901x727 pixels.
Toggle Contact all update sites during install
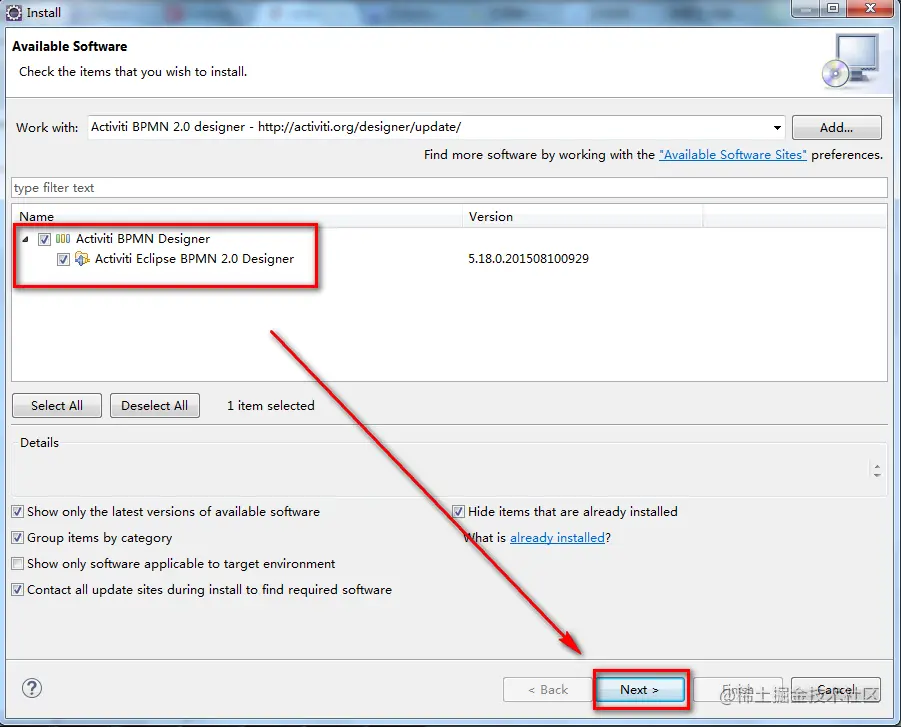coord(18,589)
